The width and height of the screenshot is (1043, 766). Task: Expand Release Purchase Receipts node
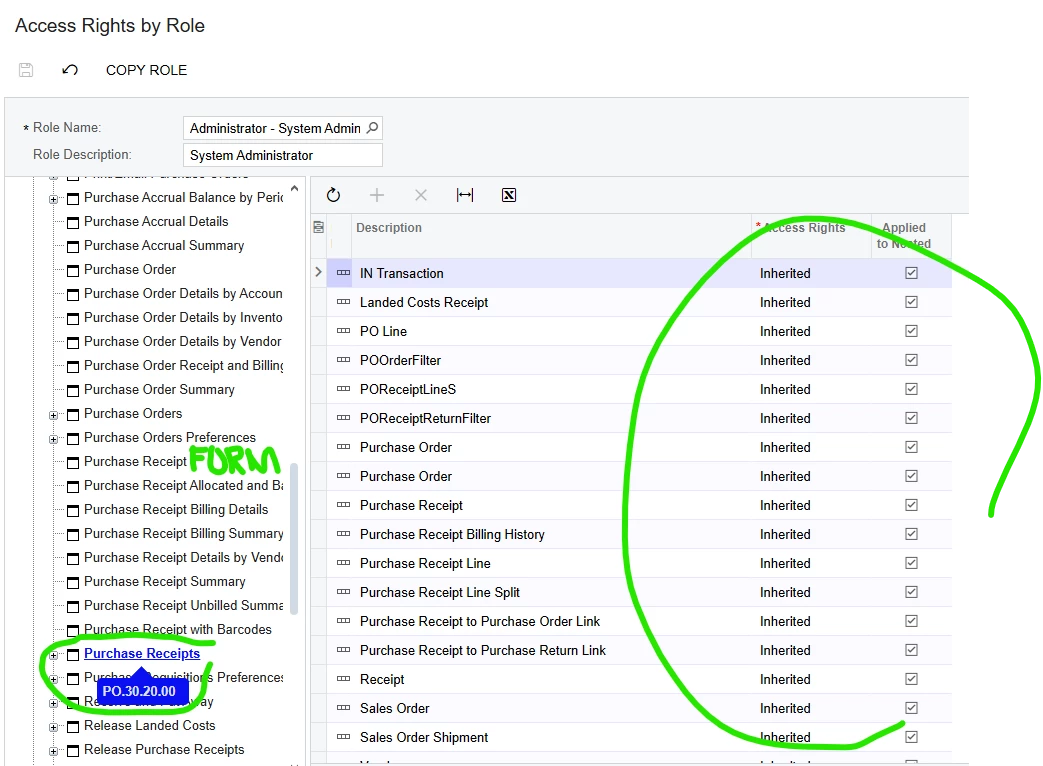(53, 751)
